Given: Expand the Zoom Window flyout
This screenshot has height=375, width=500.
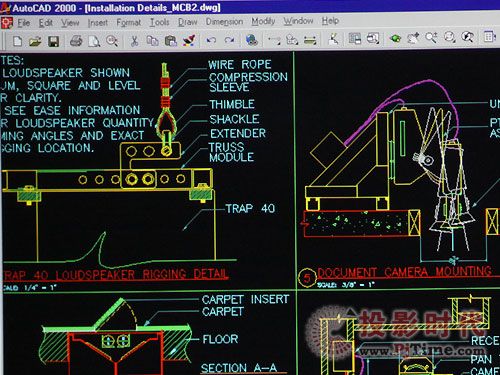Looking at the screenshot, I should (x=450, y=37).
